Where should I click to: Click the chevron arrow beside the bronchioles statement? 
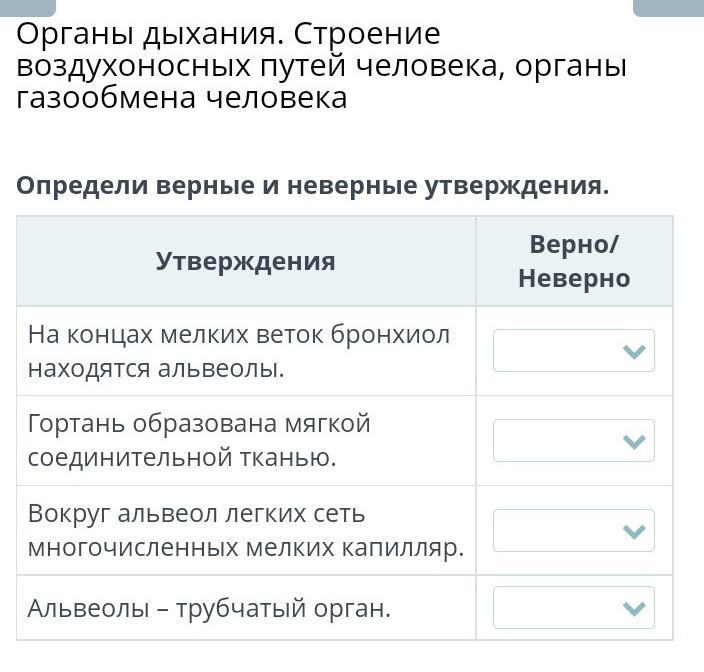coord(634,352)
